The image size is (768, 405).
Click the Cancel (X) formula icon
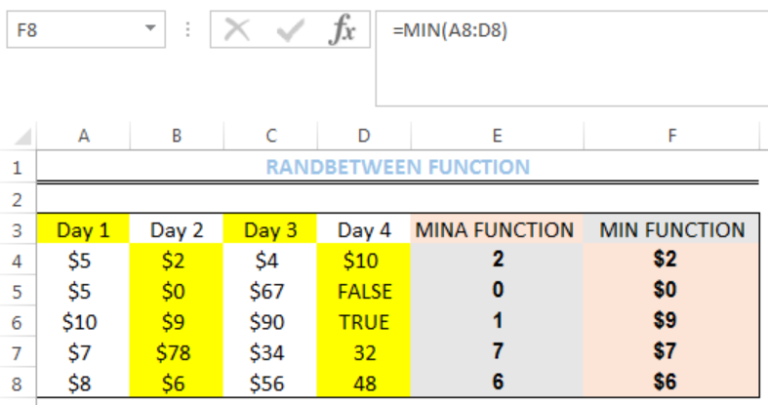click(237, 30)
